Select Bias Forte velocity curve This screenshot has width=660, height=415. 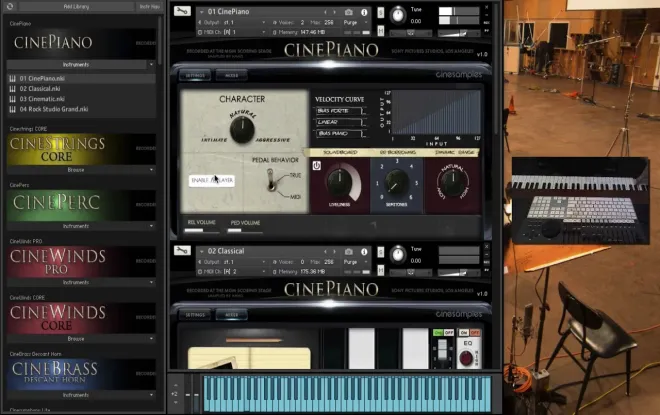[x=339, y=111]
